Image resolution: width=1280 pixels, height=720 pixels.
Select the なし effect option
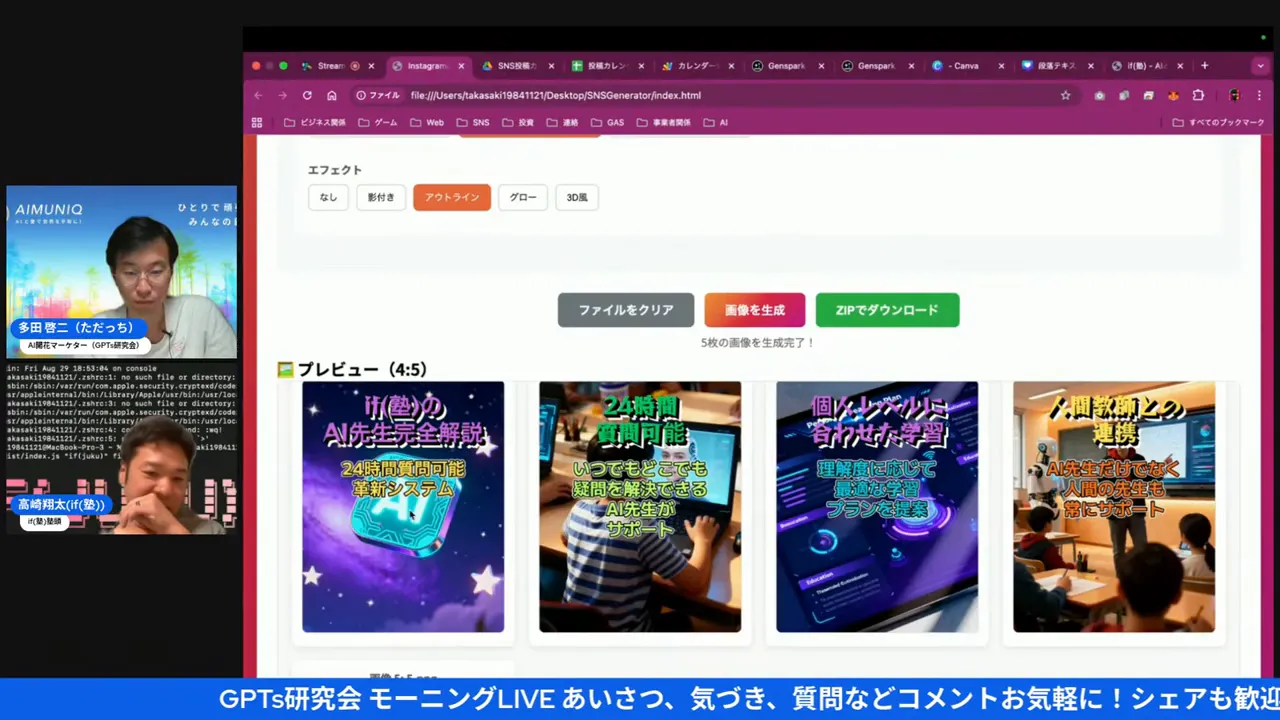tap(328, 197)
